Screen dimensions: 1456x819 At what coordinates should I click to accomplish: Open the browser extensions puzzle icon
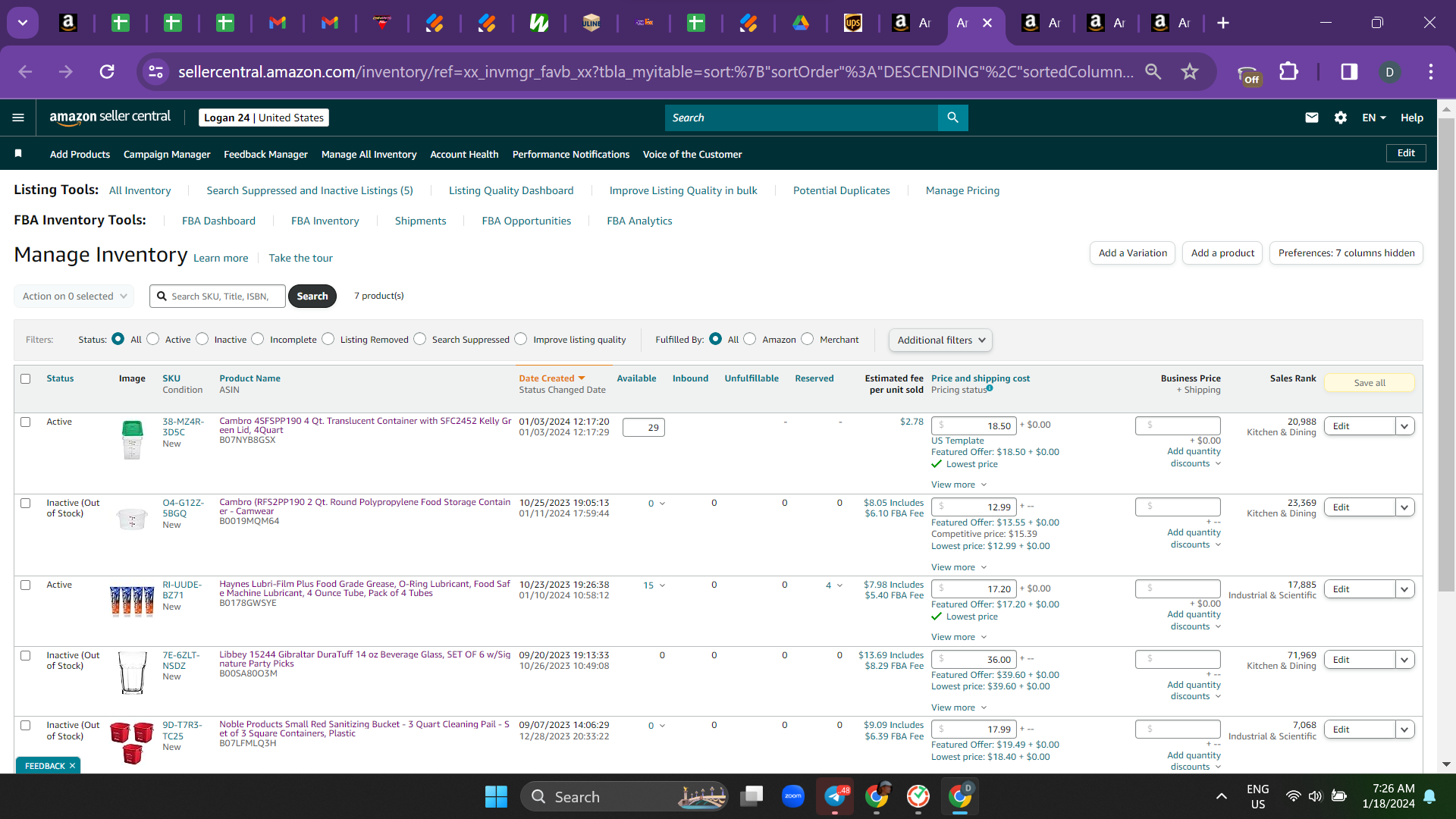pyautogui.click(x=1288, y=71)
